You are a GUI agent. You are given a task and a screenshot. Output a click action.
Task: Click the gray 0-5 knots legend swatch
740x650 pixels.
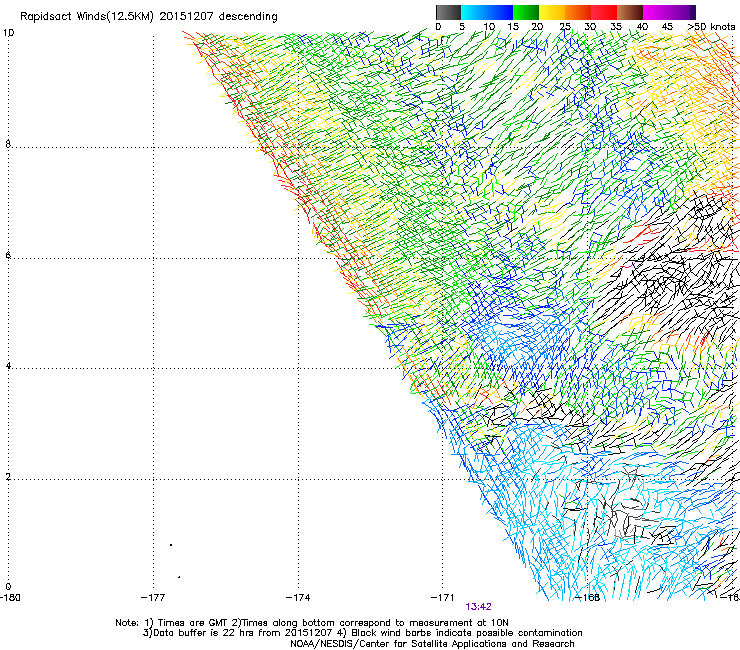[x=448, y=12]
